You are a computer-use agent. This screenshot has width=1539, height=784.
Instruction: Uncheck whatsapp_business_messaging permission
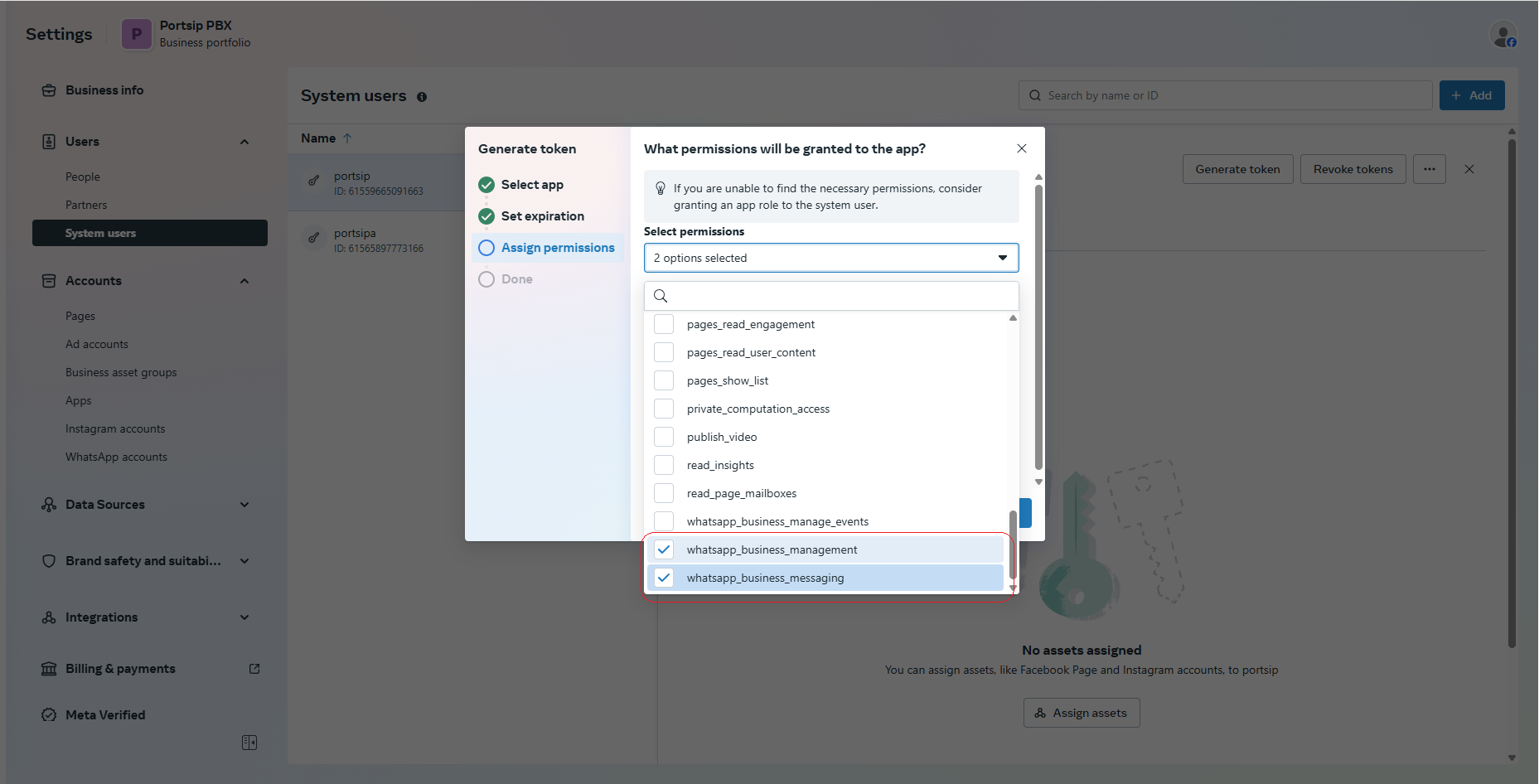coord(664,578)
